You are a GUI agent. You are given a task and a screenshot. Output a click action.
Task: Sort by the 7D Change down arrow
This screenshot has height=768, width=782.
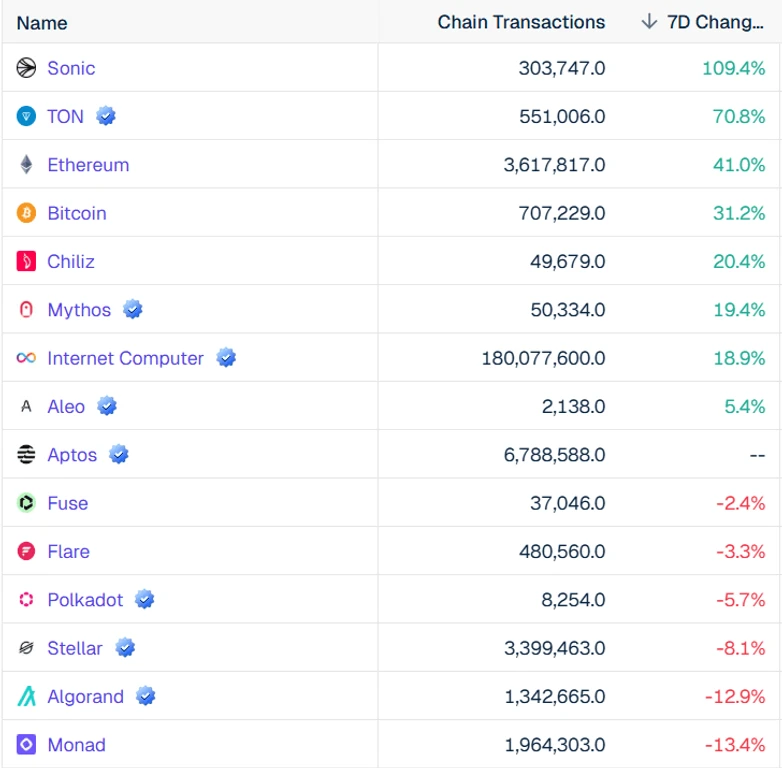click(649, 21)
